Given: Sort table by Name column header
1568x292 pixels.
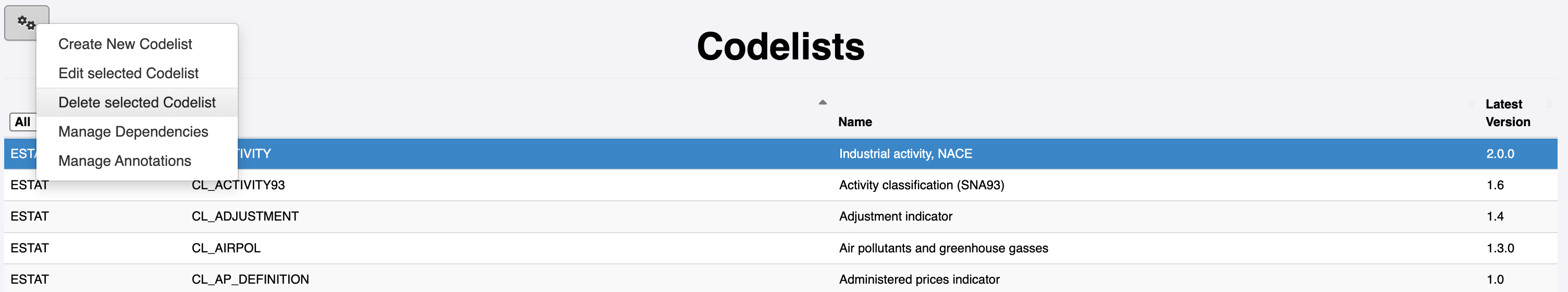Looking at the screenshot, I should [854, 121].
